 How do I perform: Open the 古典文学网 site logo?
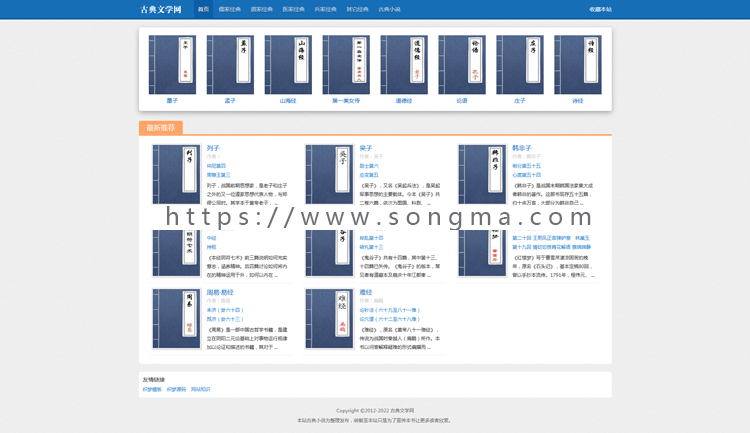(161, 10)
